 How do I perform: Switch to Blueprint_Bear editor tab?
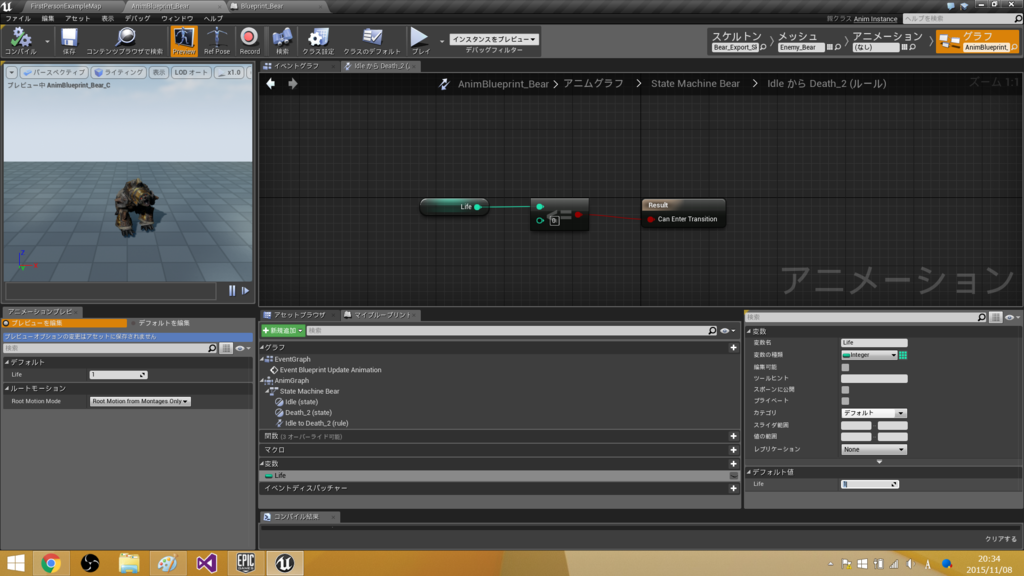click(x=262, y=6)
